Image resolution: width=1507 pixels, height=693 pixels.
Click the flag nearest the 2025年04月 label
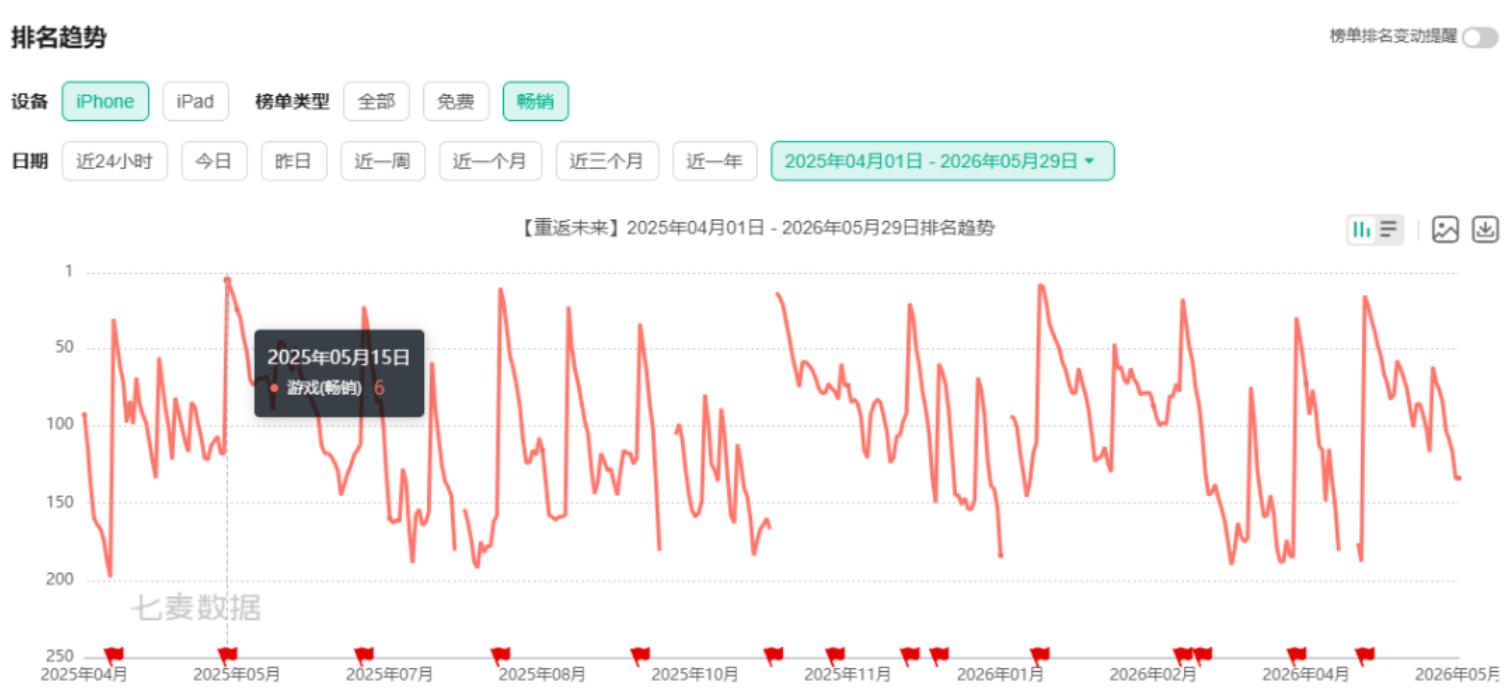pos(114,655)
